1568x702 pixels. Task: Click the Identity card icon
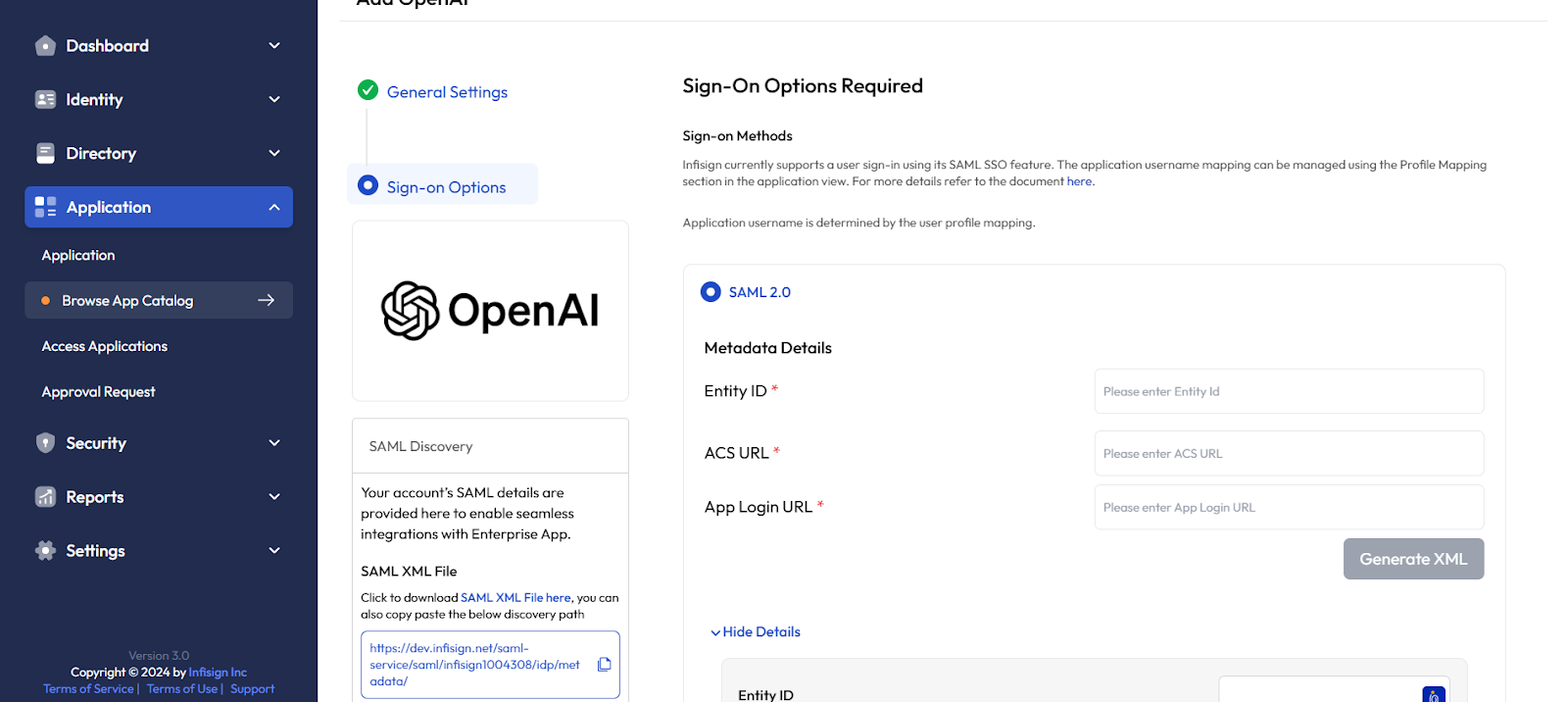[x=45, y=99]
